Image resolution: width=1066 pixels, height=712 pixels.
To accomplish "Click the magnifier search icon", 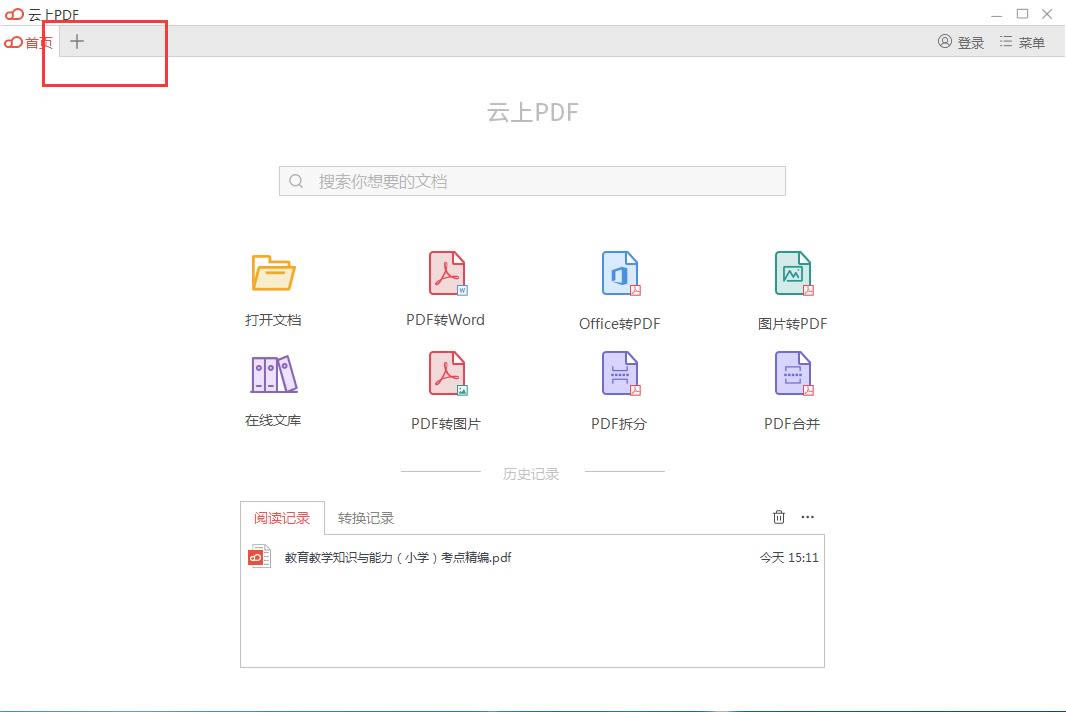I will [x=296, y=181].
